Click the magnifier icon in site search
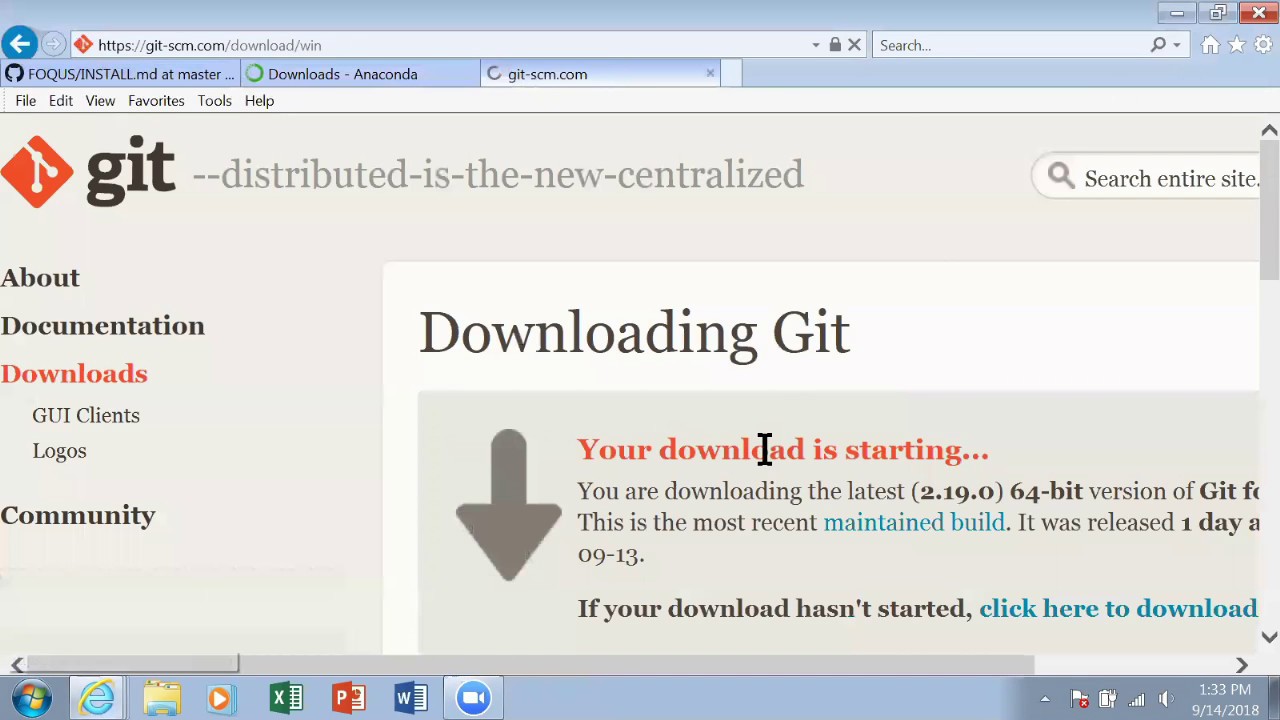 pyautogui.click(x=1061, y=177)
